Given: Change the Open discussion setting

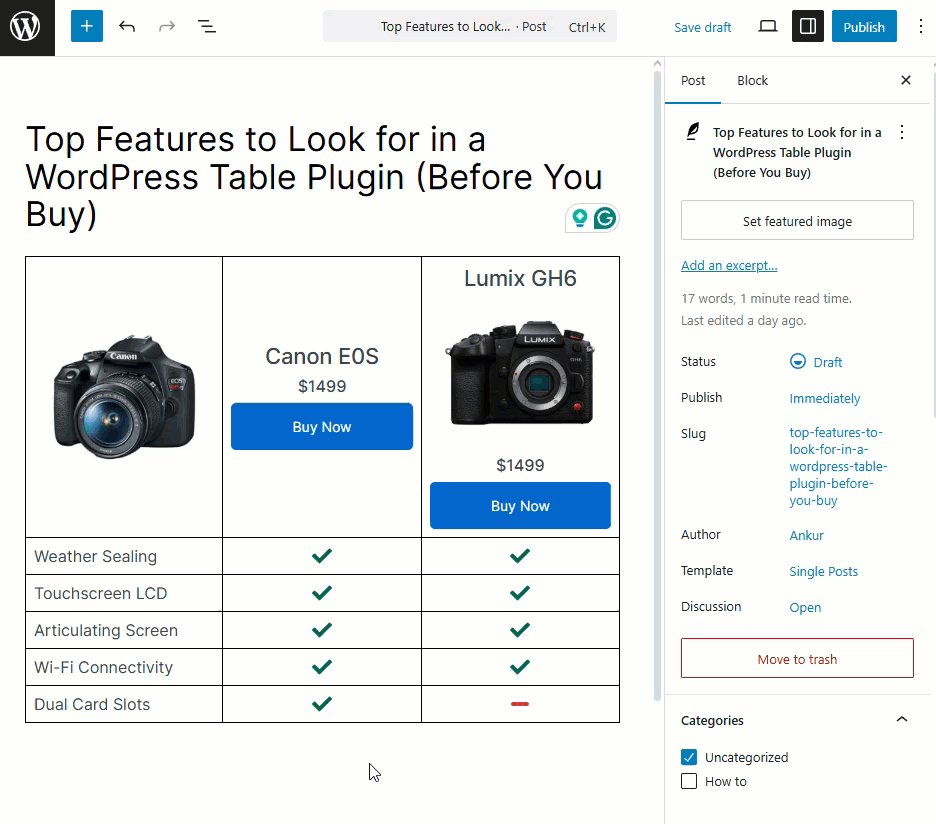Looking at the screenshot, I should point(805,607).
